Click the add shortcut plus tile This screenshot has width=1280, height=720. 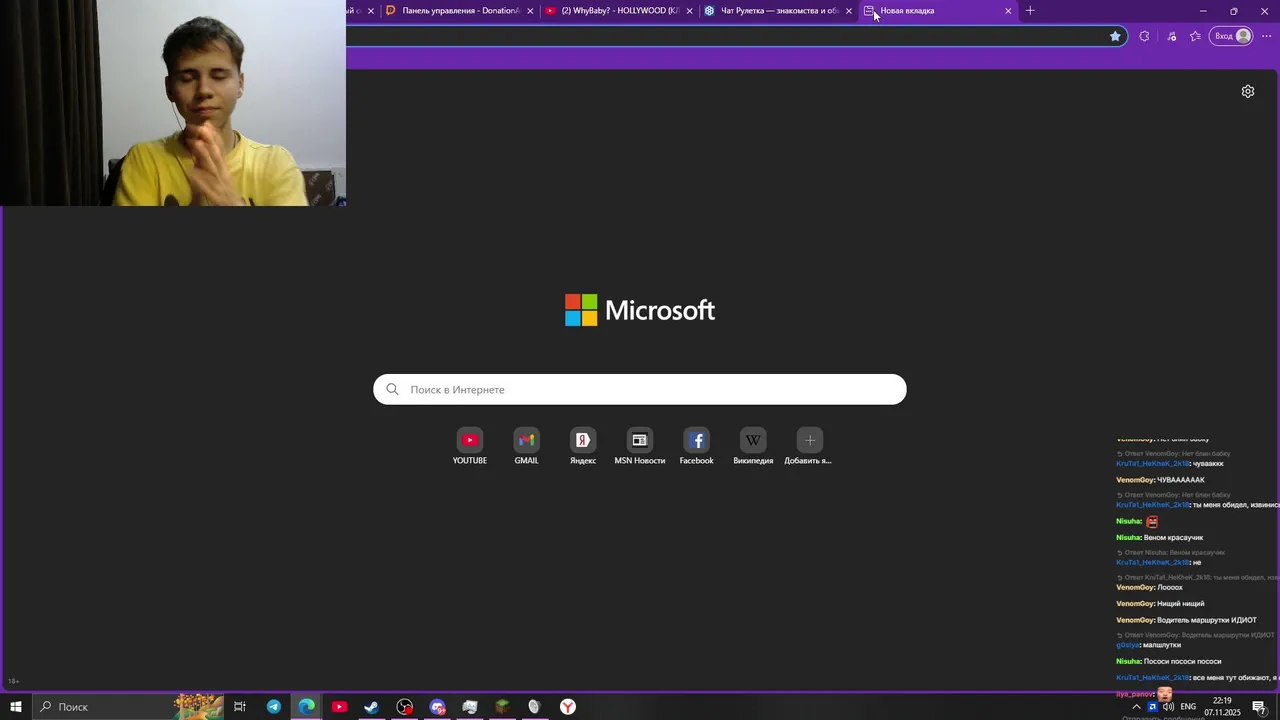809,447
